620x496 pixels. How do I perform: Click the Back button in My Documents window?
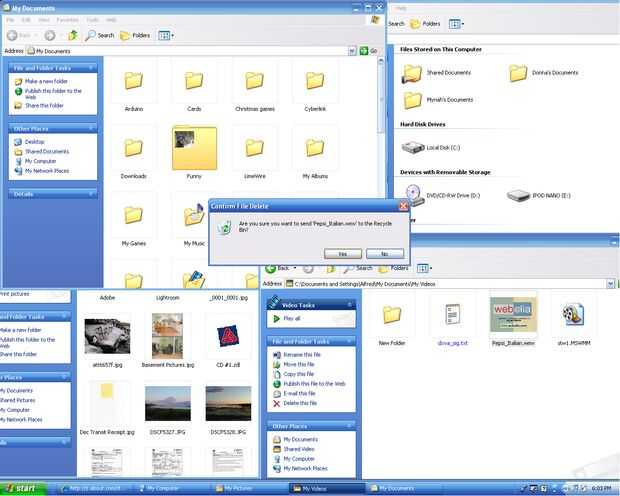coord(19,36)
